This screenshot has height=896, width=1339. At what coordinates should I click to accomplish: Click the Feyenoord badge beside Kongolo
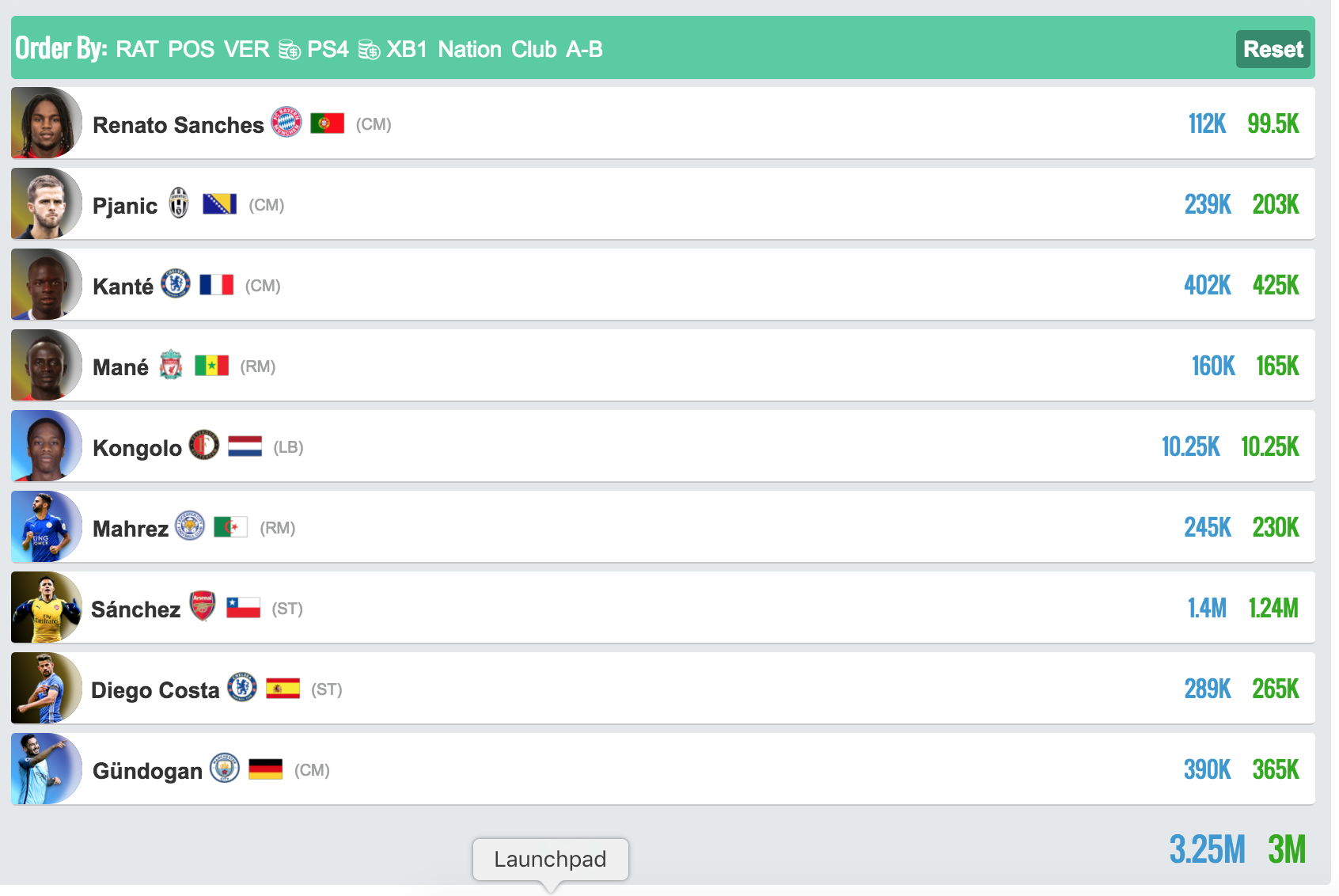click(204, 446)
